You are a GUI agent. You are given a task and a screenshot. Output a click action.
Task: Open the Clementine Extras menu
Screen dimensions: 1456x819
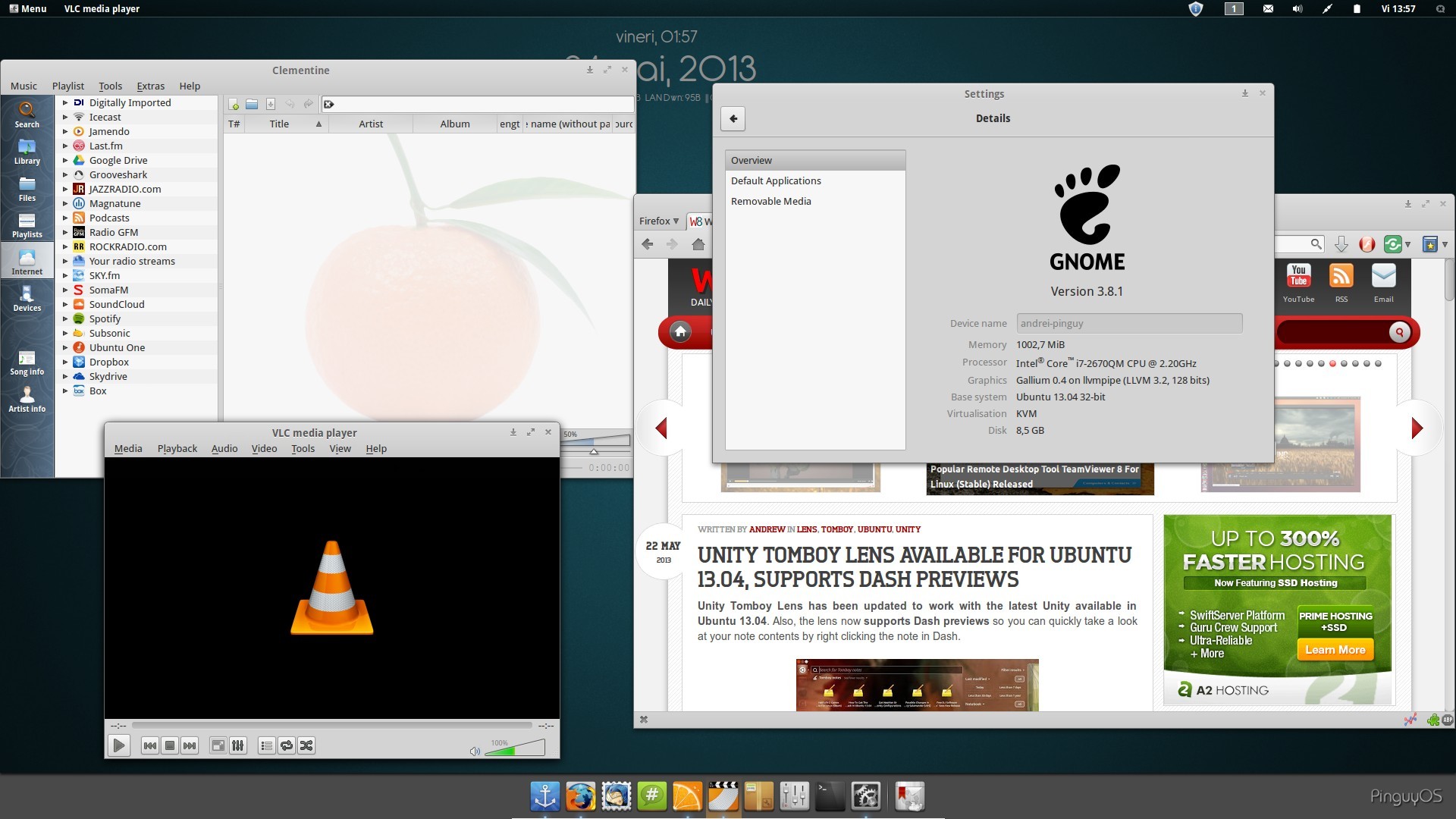150,86
